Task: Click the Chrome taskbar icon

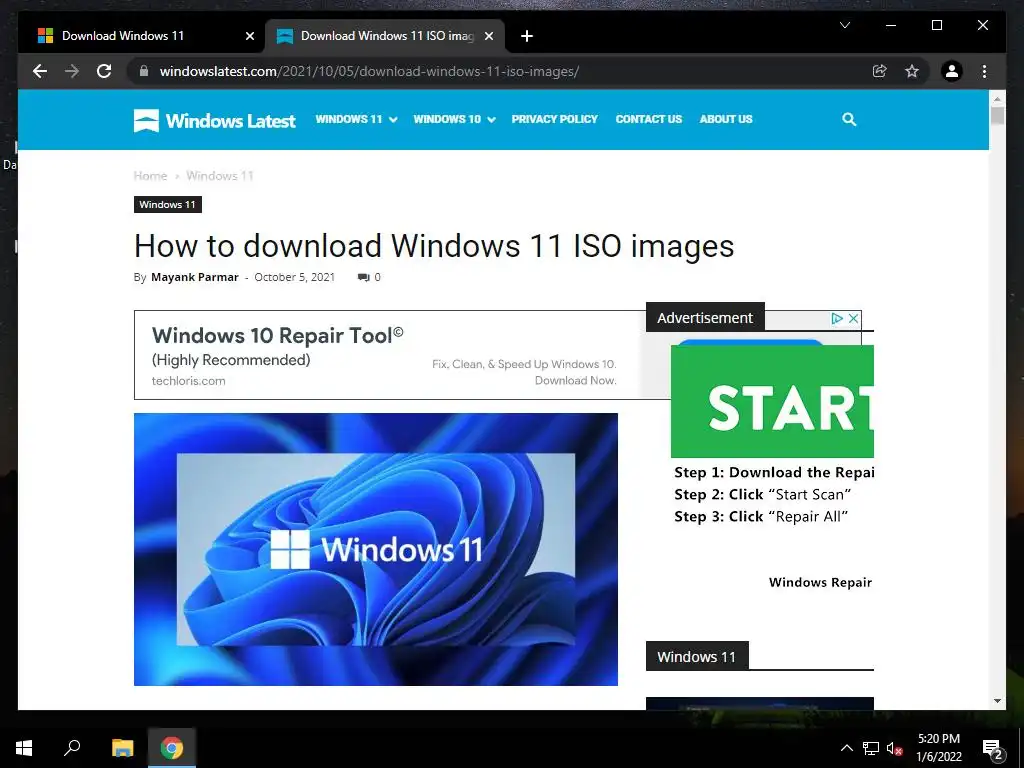Action: pyautogui.click(x=172, y=748)
